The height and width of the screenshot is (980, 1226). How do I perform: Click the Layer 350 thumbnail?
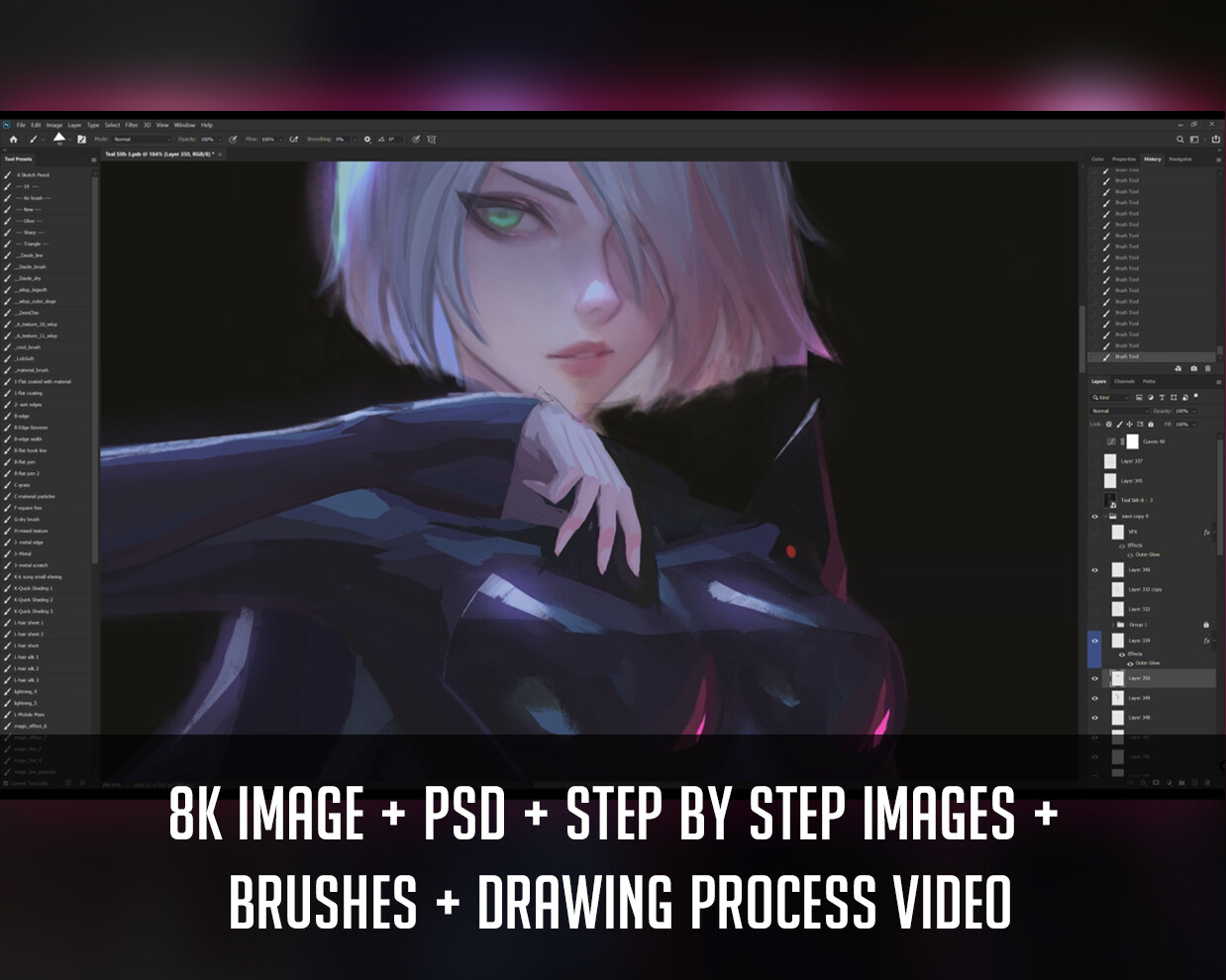1117,677
